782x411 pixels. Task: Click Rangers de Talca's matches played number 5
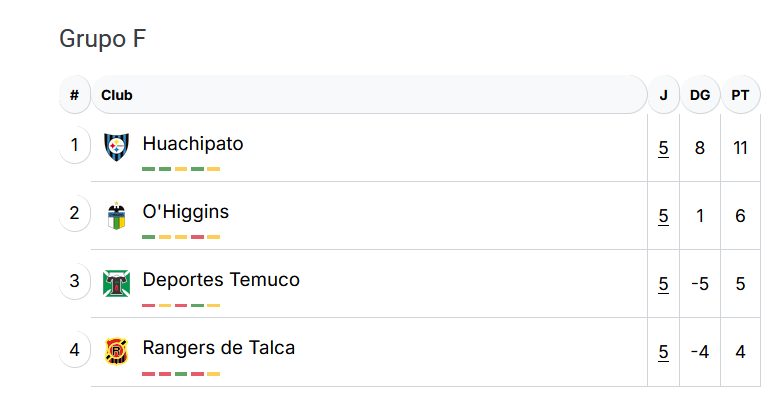(663, 352)
